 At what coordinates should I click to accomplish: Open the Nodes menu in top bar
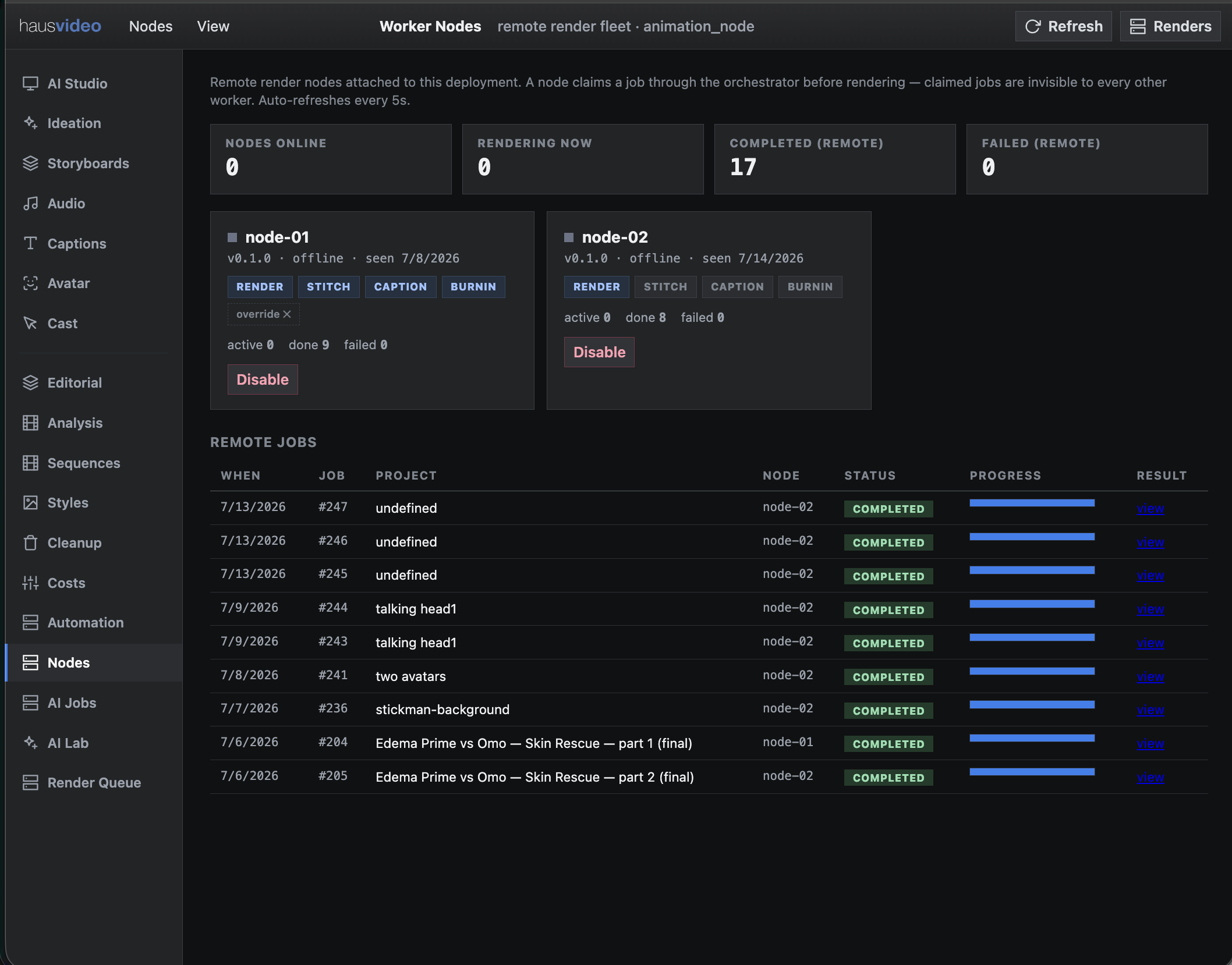pos(151,26)
